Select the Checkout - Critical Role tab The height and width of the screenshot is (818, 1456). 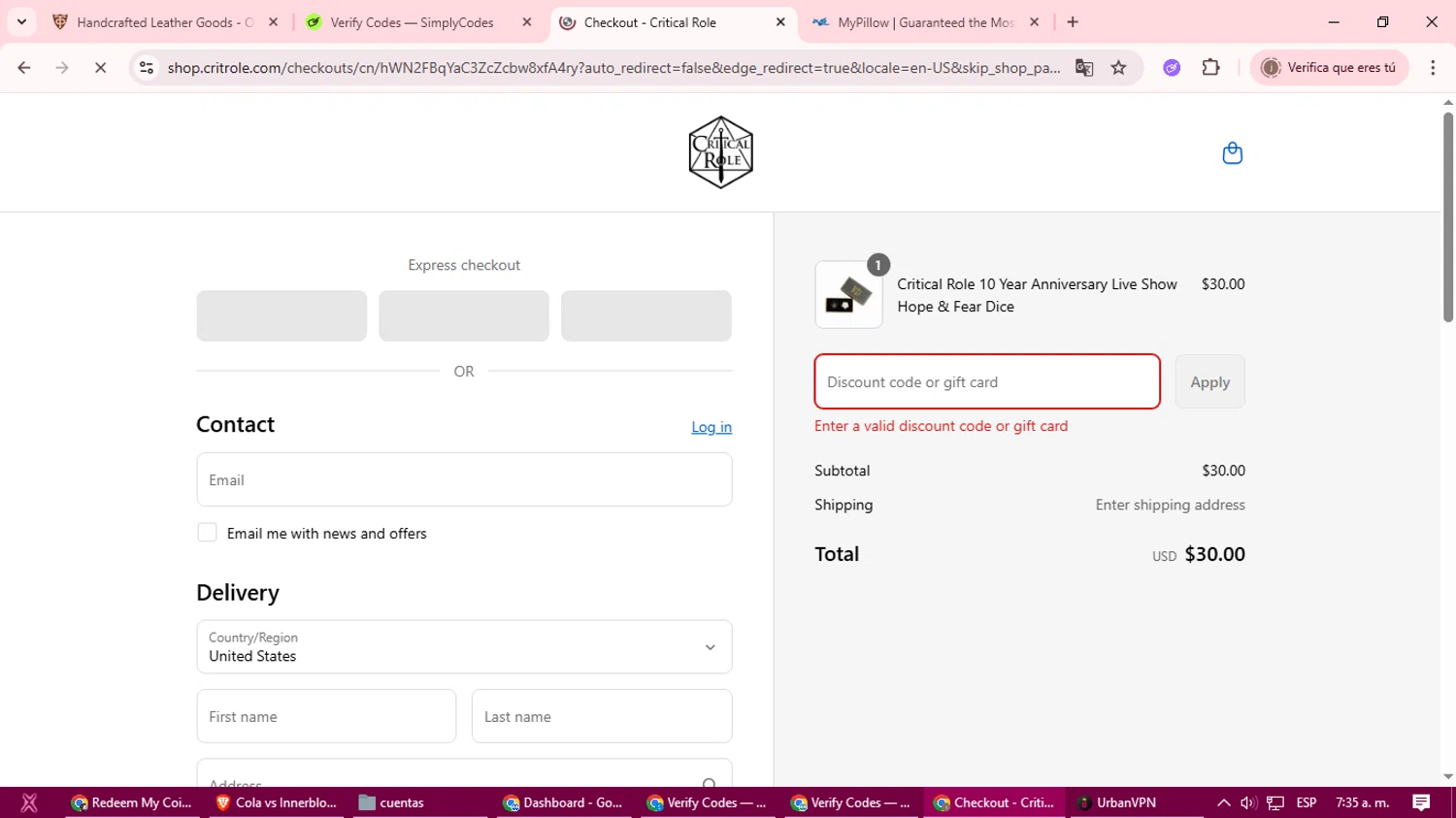tap(650, 21)
